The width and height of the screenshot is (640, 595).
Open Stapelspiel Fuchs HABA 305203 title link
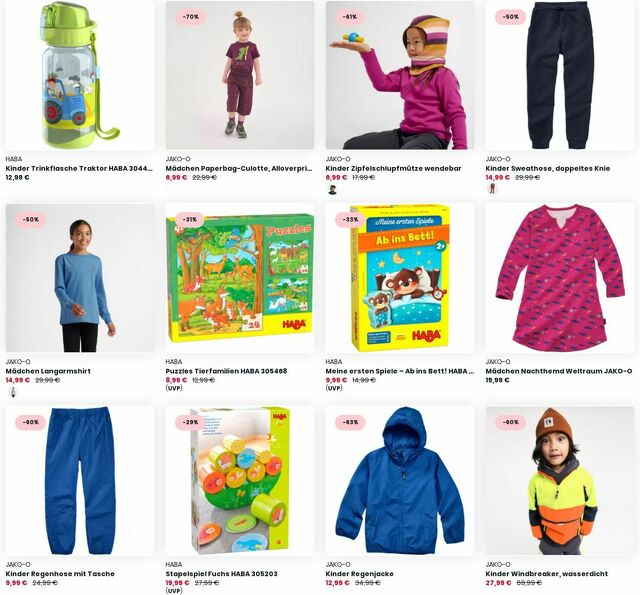(x=222, y=574)
